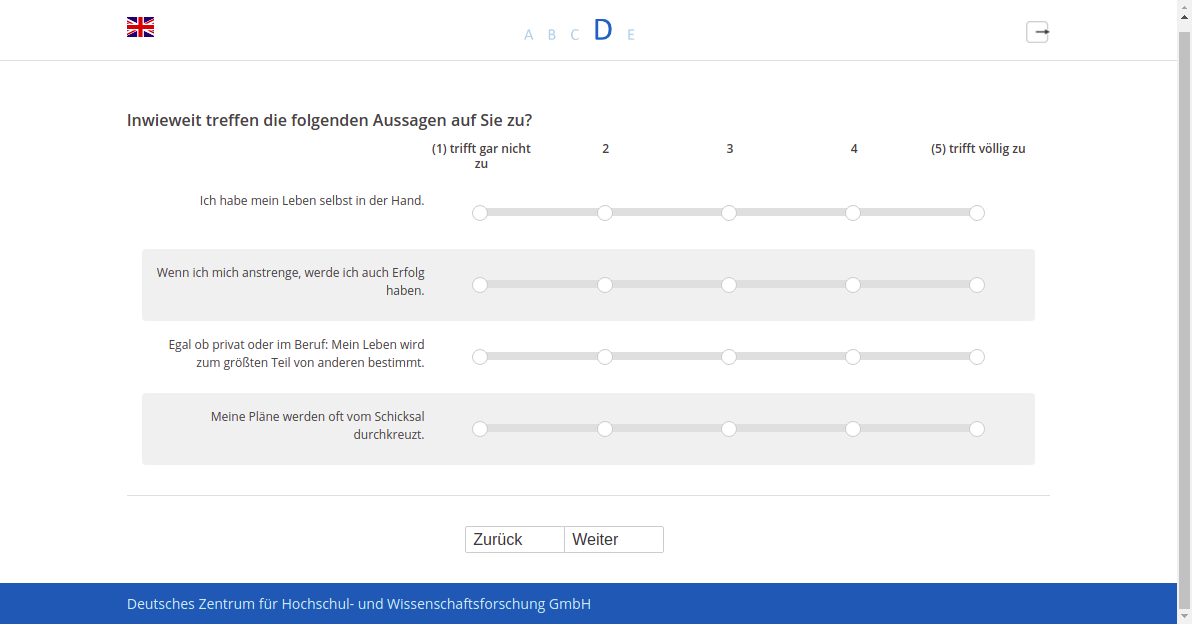The width and height of the screenshot is (1192, 624).
Task: Click the question heading 'Inwieweit treffen die folgenden Aussagen'
Action: [x=329, y=120]
